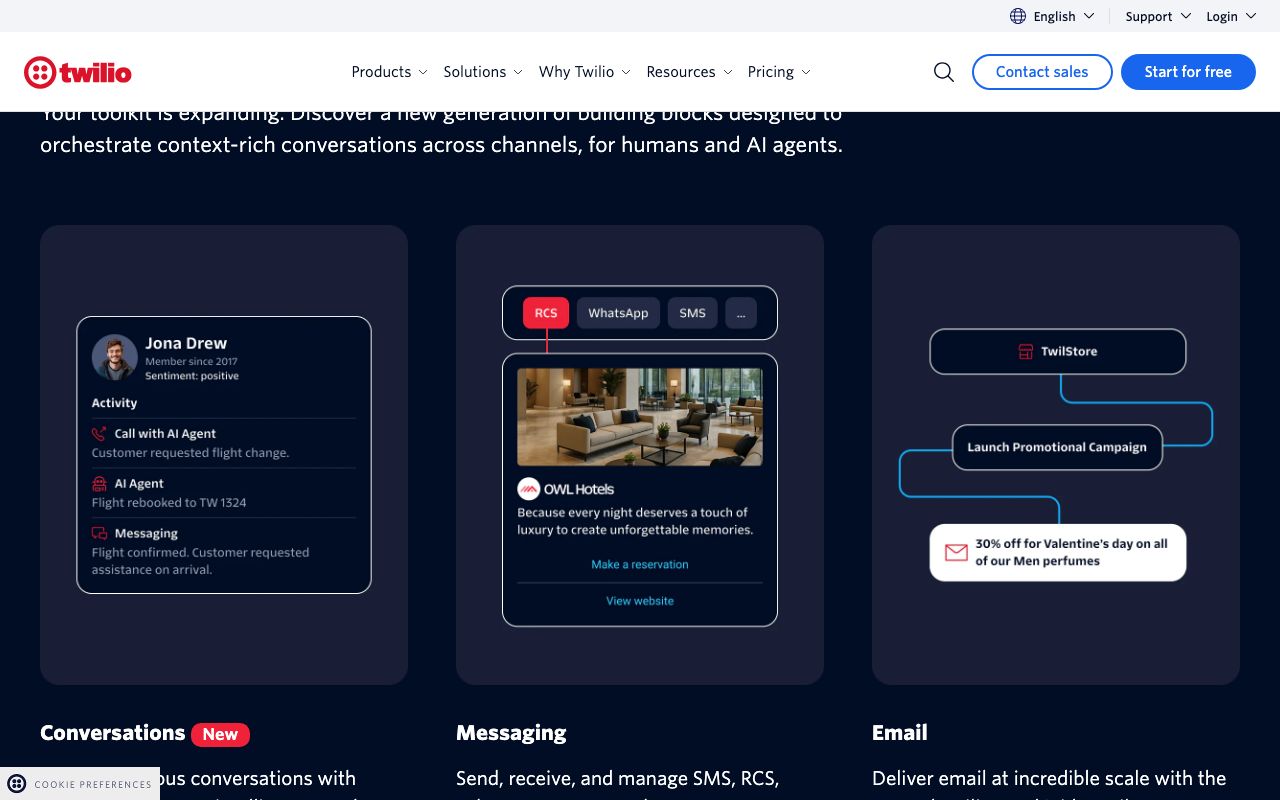Click the TwilStore shop icon
This screenshot has width=1280, height=800.
coord(1025,352)
